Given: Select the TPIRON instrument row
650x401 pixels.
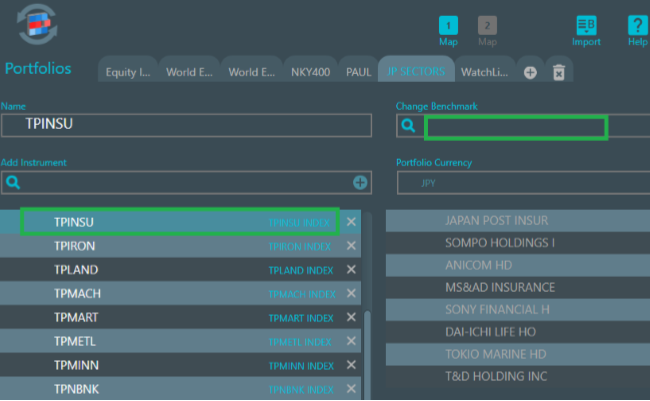Looking at the screenshot, I should coord(180,246).
